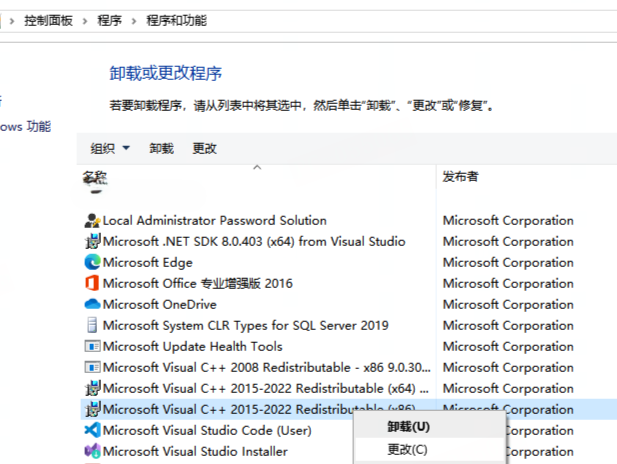Select Microsoft Visual Studio Installer entry
This screenshot has width=617, height=464.
(195, 451)
